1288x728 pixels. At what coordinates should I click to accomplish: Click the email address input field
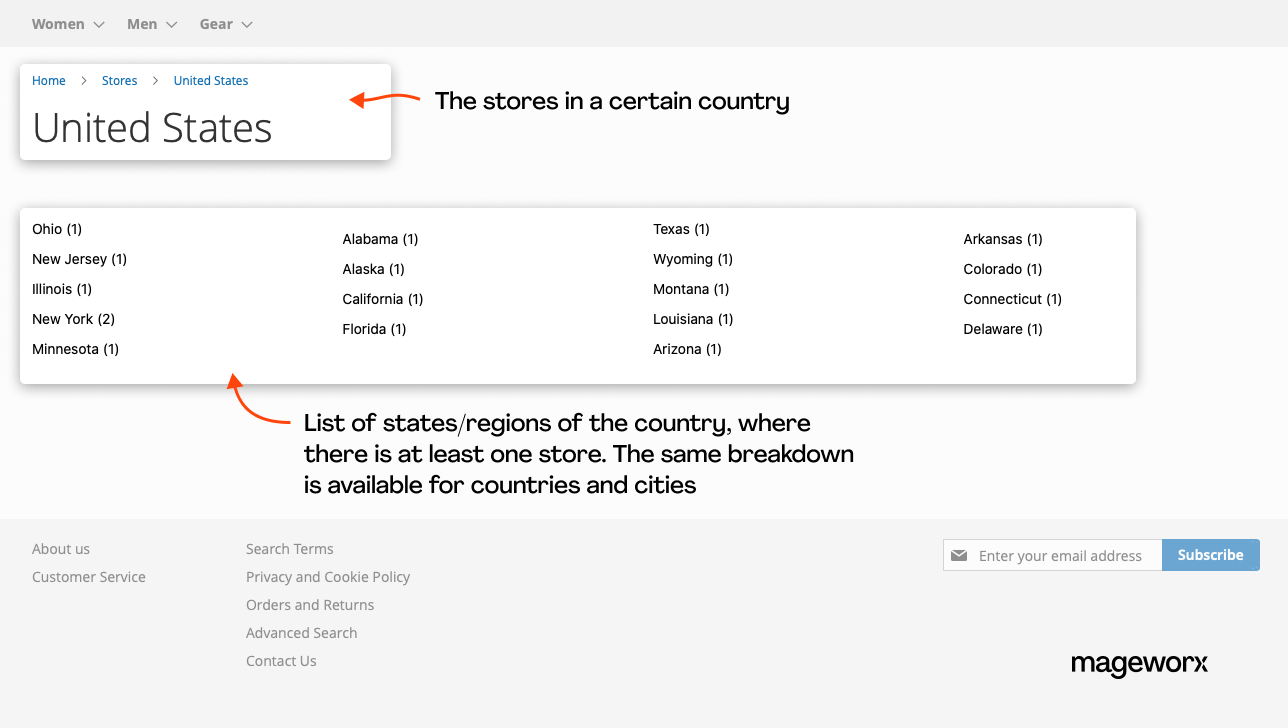[x=1064, y=555]
